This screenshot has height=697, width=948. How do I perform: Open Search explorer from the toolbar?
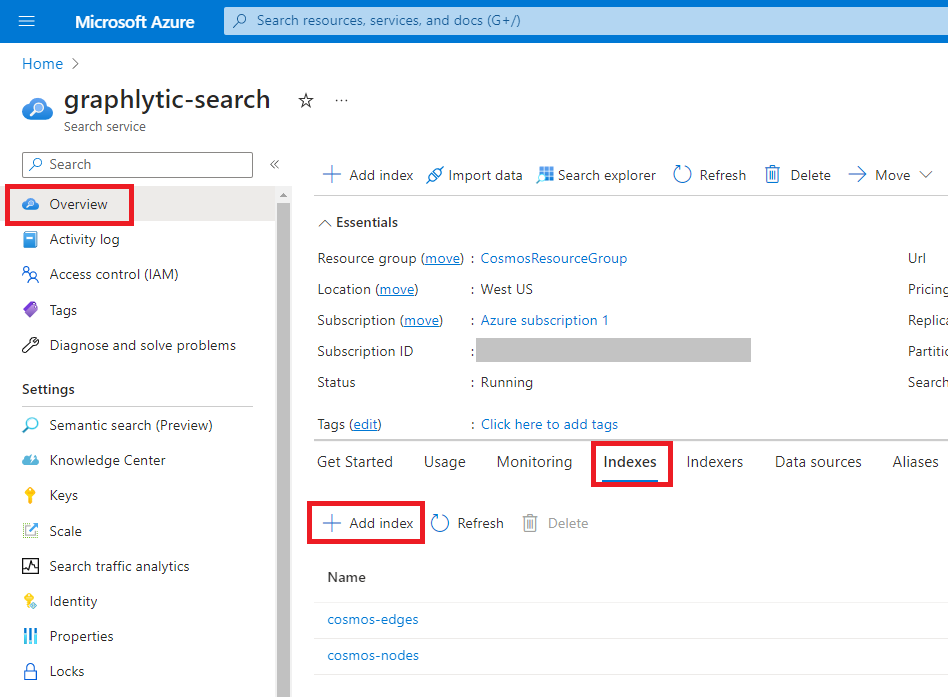596,175
